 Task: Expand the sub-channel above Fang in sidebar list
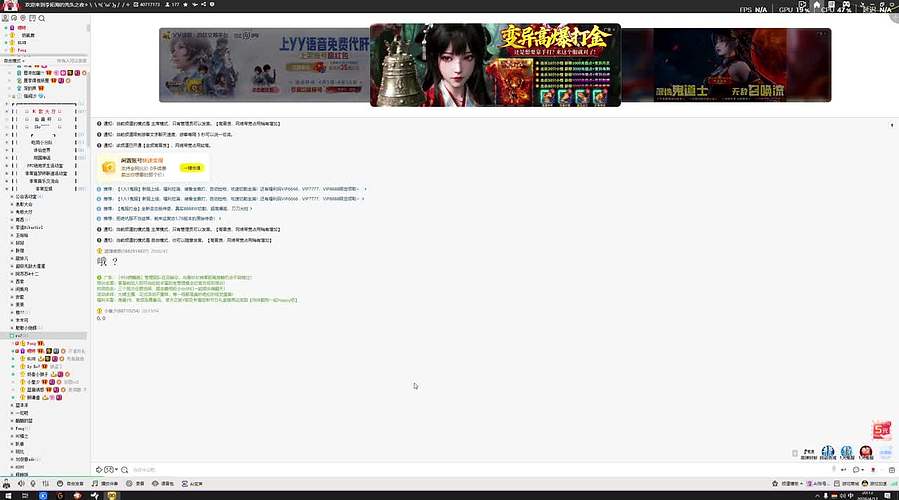(12, 336)
